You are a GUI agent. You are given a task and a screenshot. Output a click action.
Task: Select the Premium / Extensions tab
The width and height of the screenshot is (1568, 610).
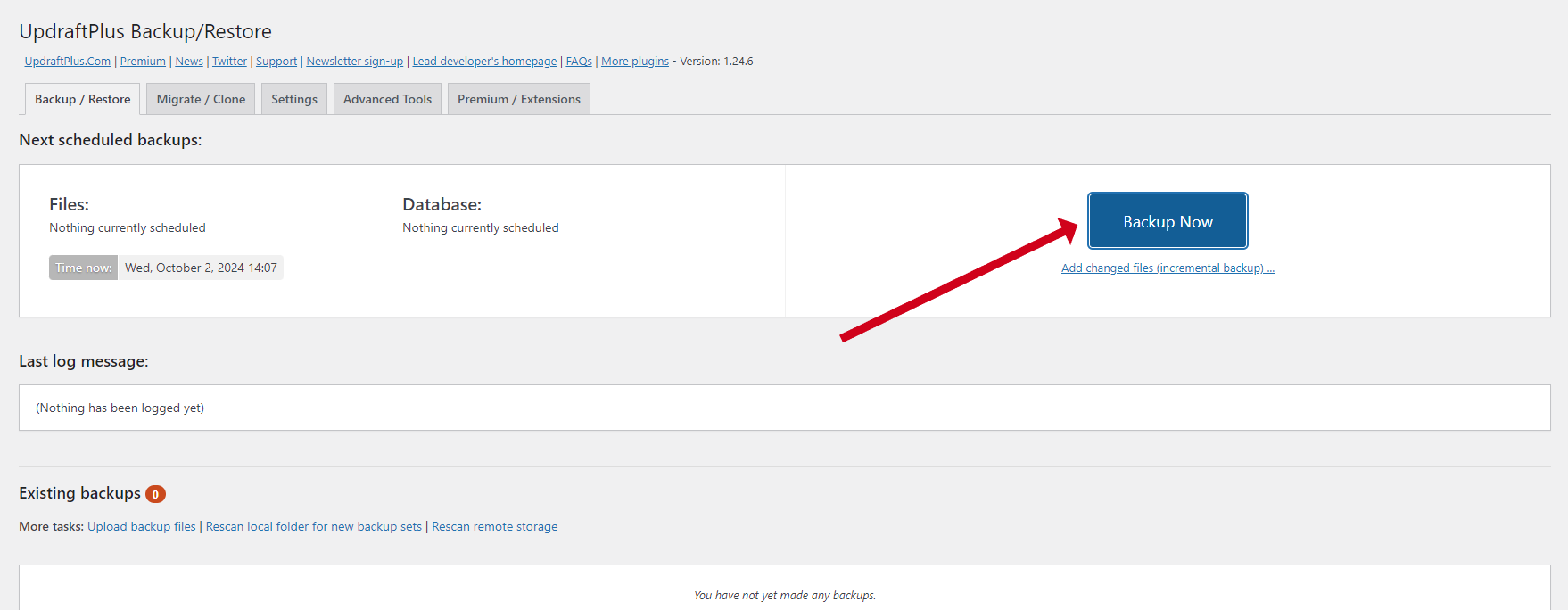point(518,99)
